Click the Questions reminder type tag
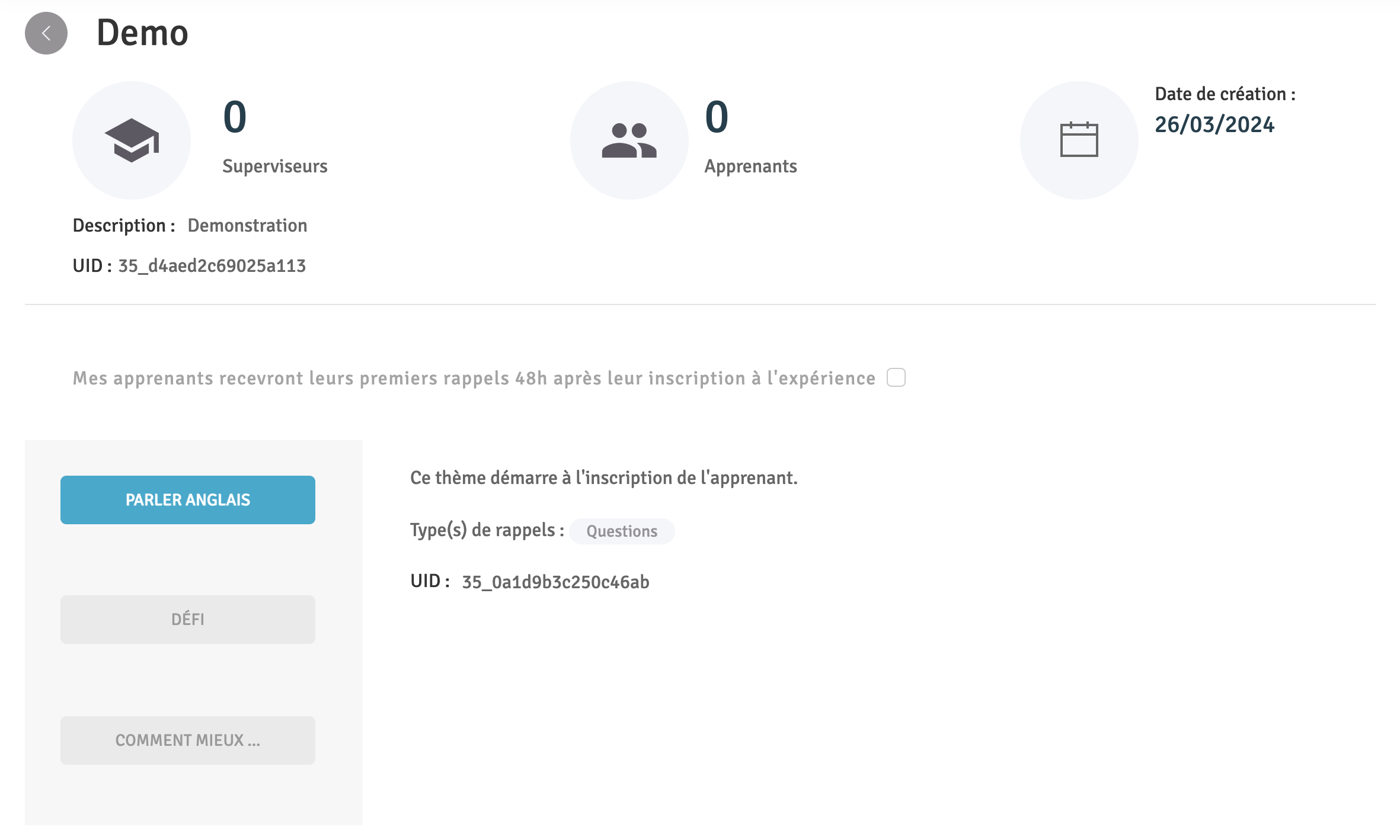 pyautogui.click(x=621, y=531)
